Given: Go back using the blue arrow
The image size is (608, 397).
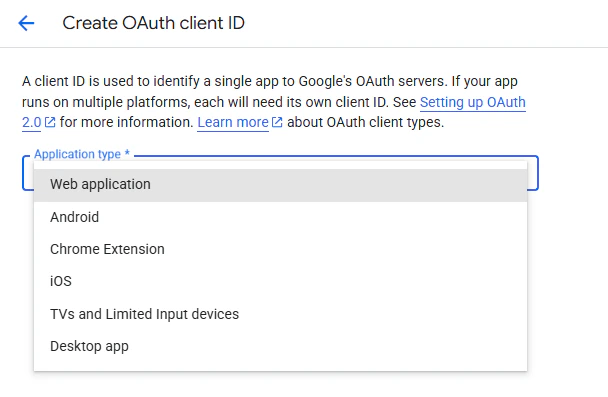Looking at the screenshot, I should pyautogui.click(x=26, y=23).
